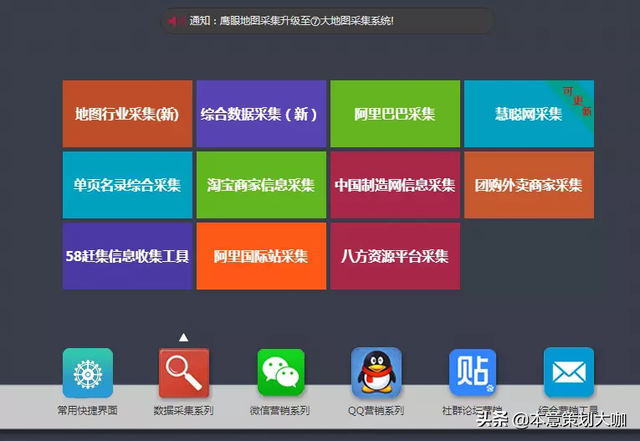Open 地图行业采集(新) tile
The image size is (640, 441).
point(127,114)
